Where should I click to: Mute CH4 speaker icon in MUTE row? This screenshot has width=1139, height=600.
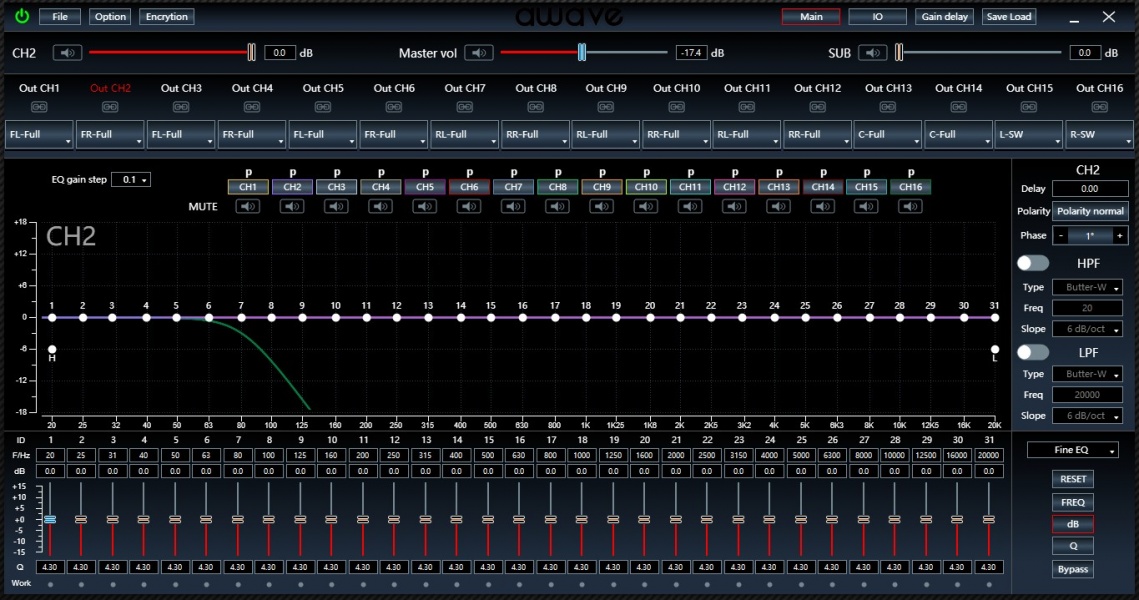point(381,206)
